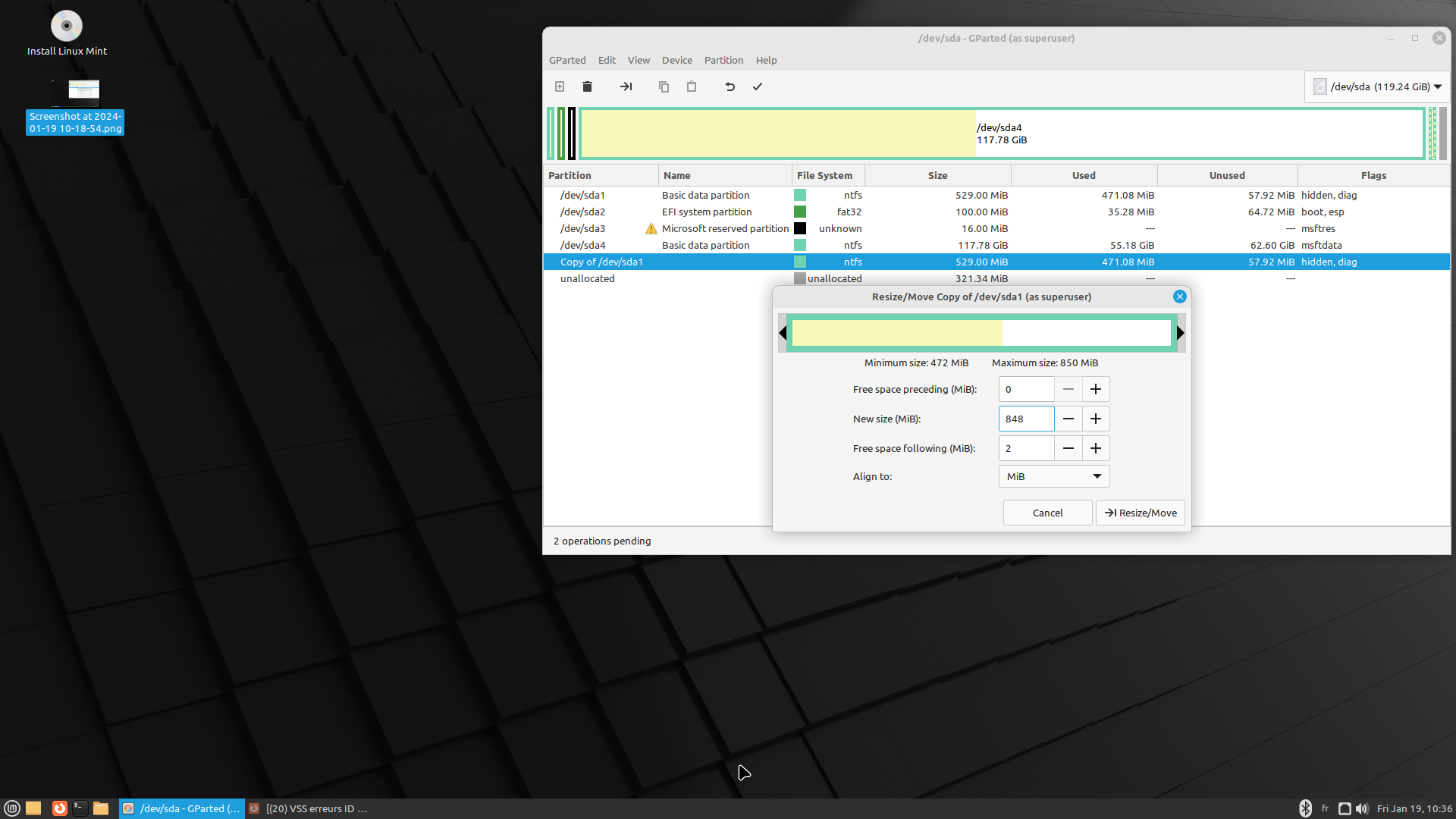Click the new partition toolbar icon
The image size is (1456, 819).
(x=560, y=86)
